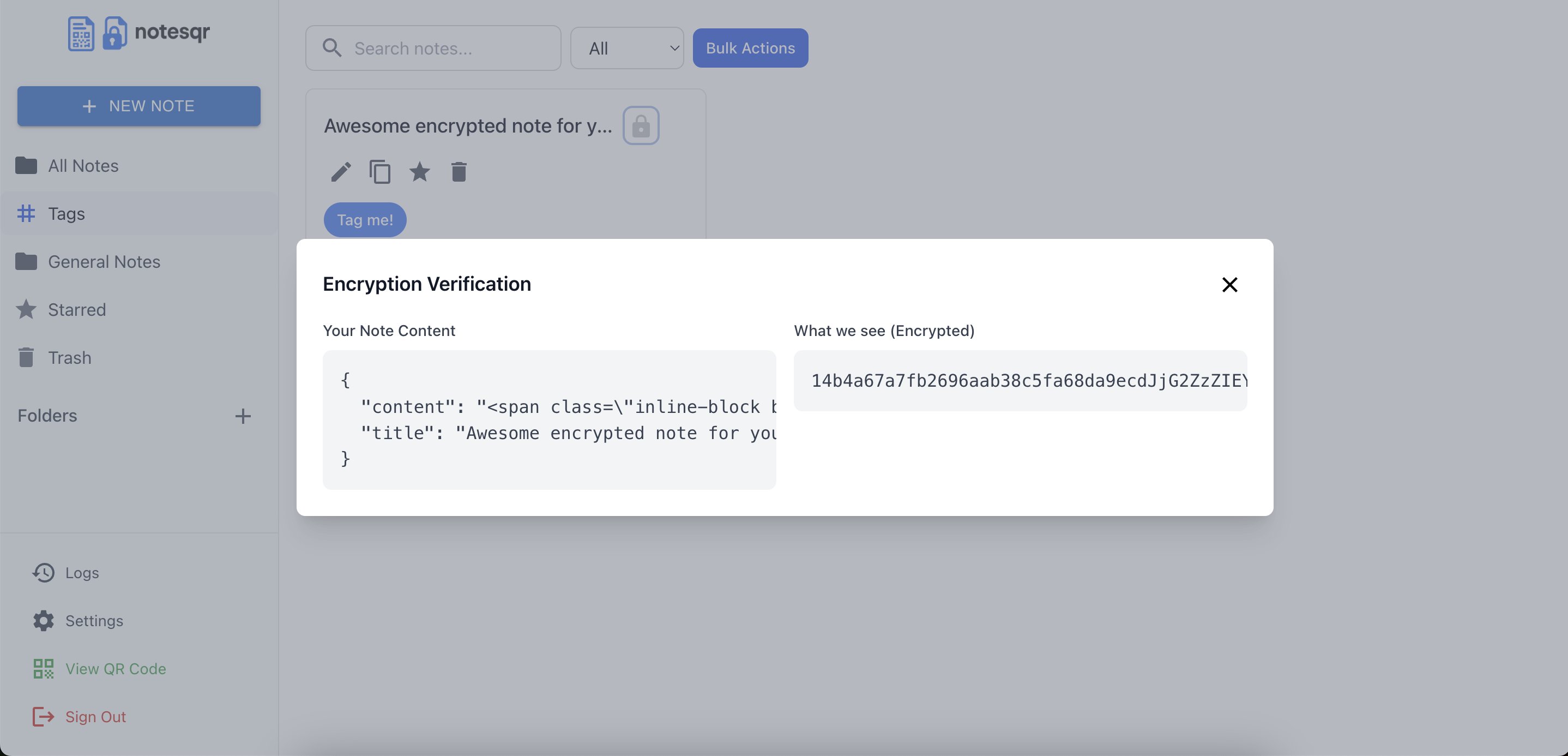Delete note with trash can icon
This screenshot has height=756, width=1568.
pos(459,172)
